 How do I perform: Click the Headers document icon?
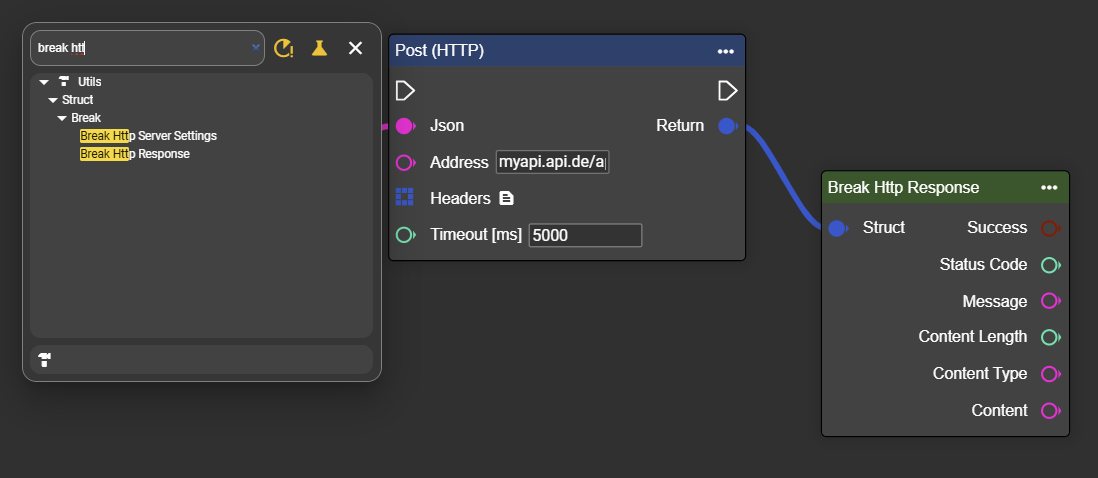click(x=506, y=198)
